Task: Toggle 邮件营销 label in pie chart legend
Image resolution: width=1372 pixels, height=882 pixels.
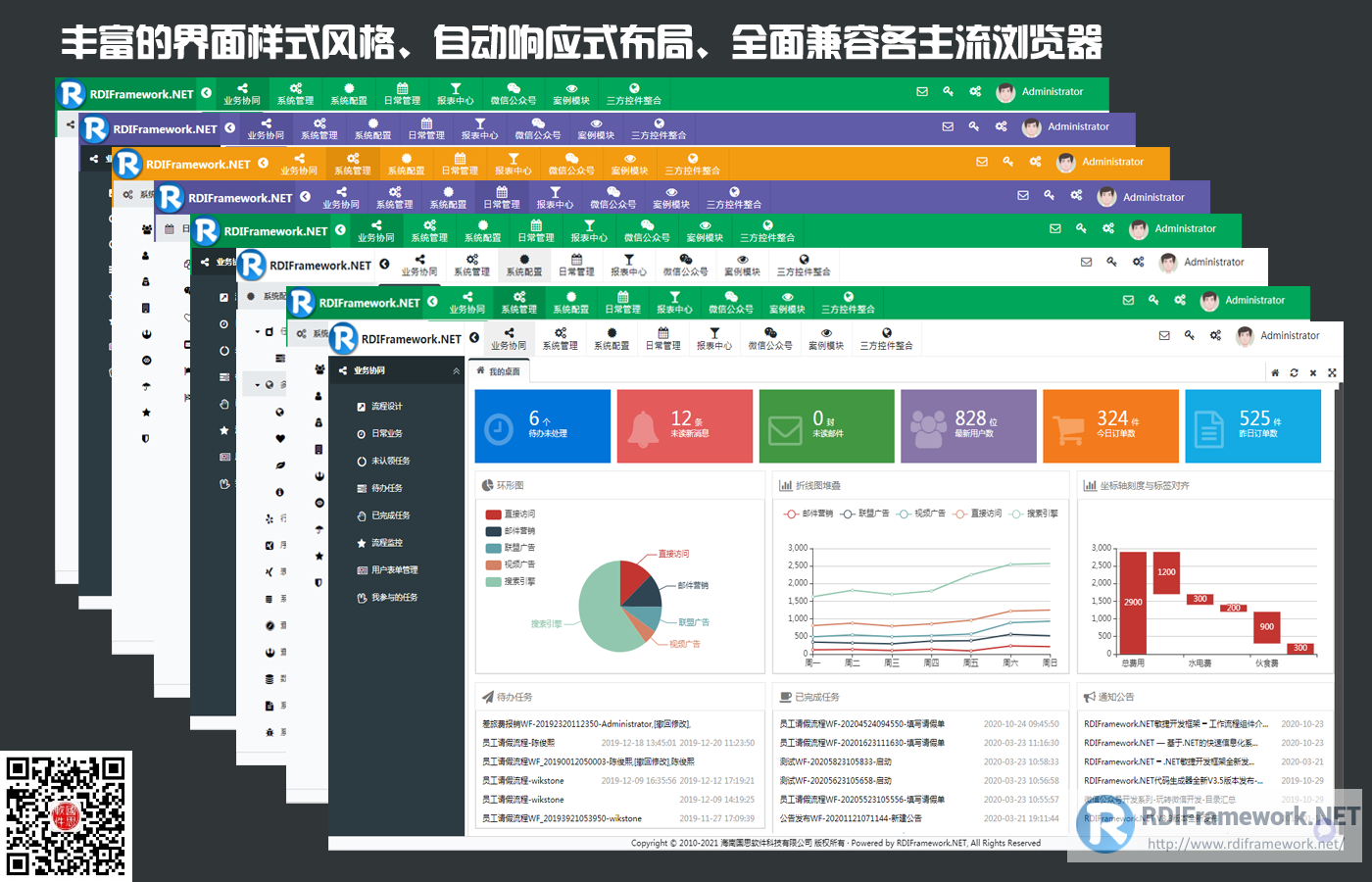Action: click(519, 530)
